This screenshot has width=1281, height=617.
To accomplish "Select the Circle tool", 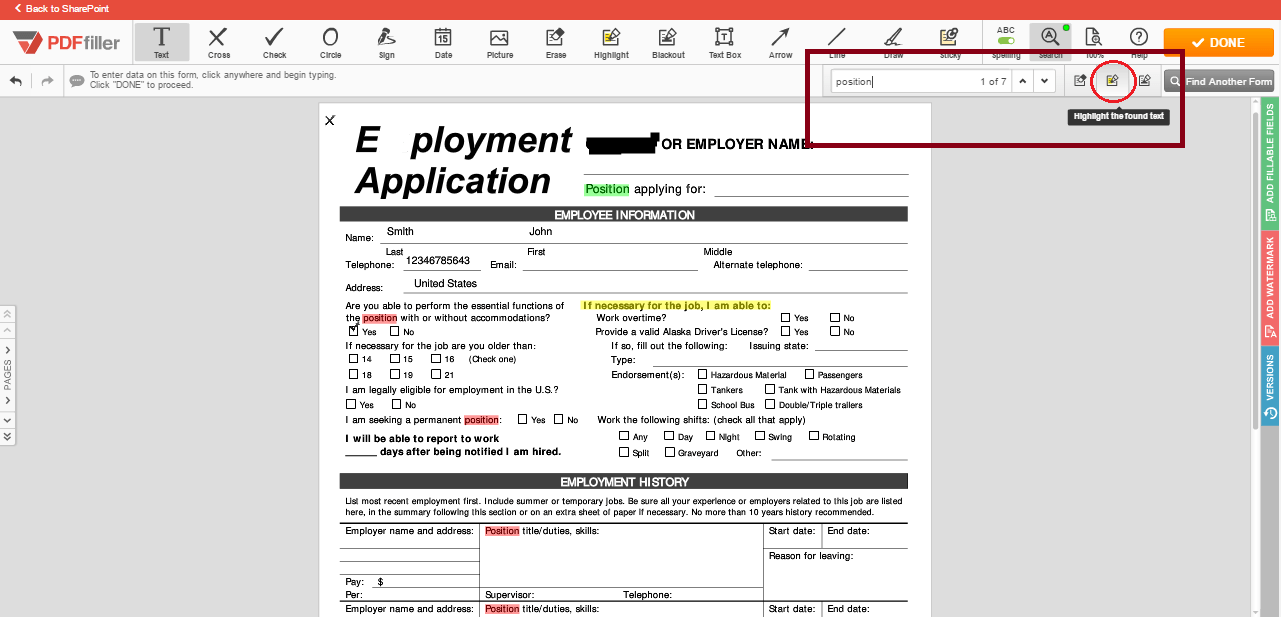I will pos(330,42).
